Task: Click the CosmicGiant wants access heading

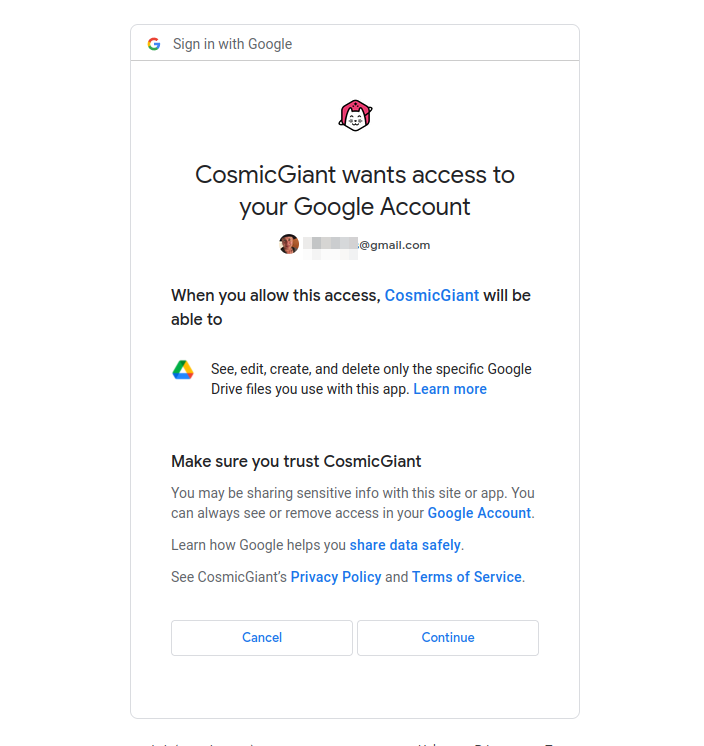Action: pos(355,190)
